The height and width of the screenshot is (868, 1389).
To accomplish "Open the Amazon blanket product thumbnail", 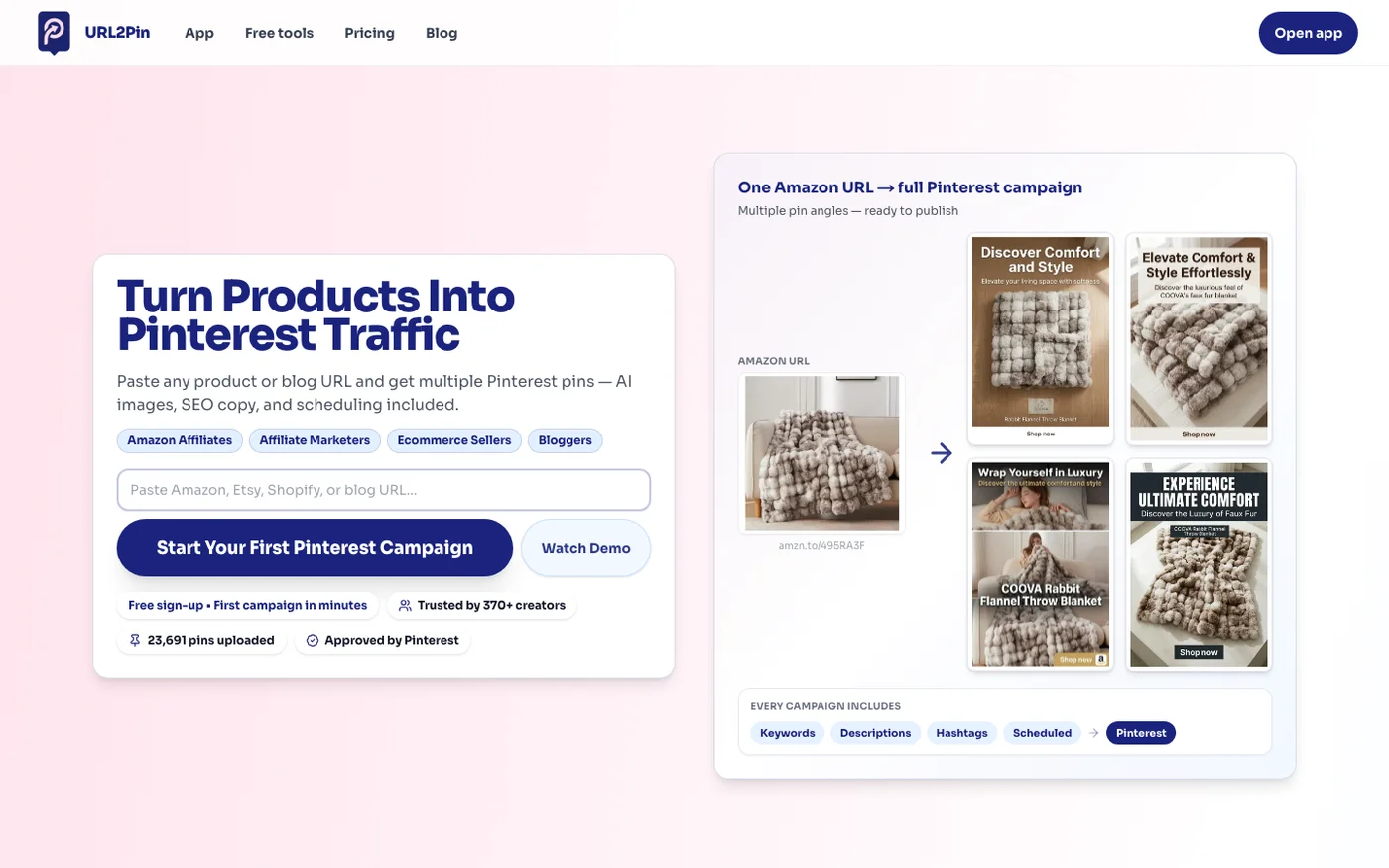I will [821, 453].
